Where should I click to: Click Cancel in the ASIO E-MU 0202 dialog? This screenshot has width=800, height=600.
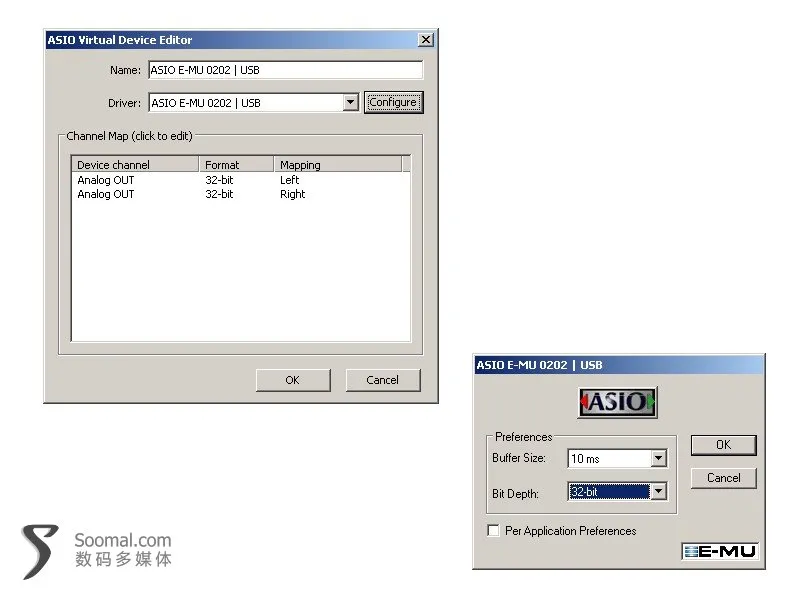(x=723, y=478)
